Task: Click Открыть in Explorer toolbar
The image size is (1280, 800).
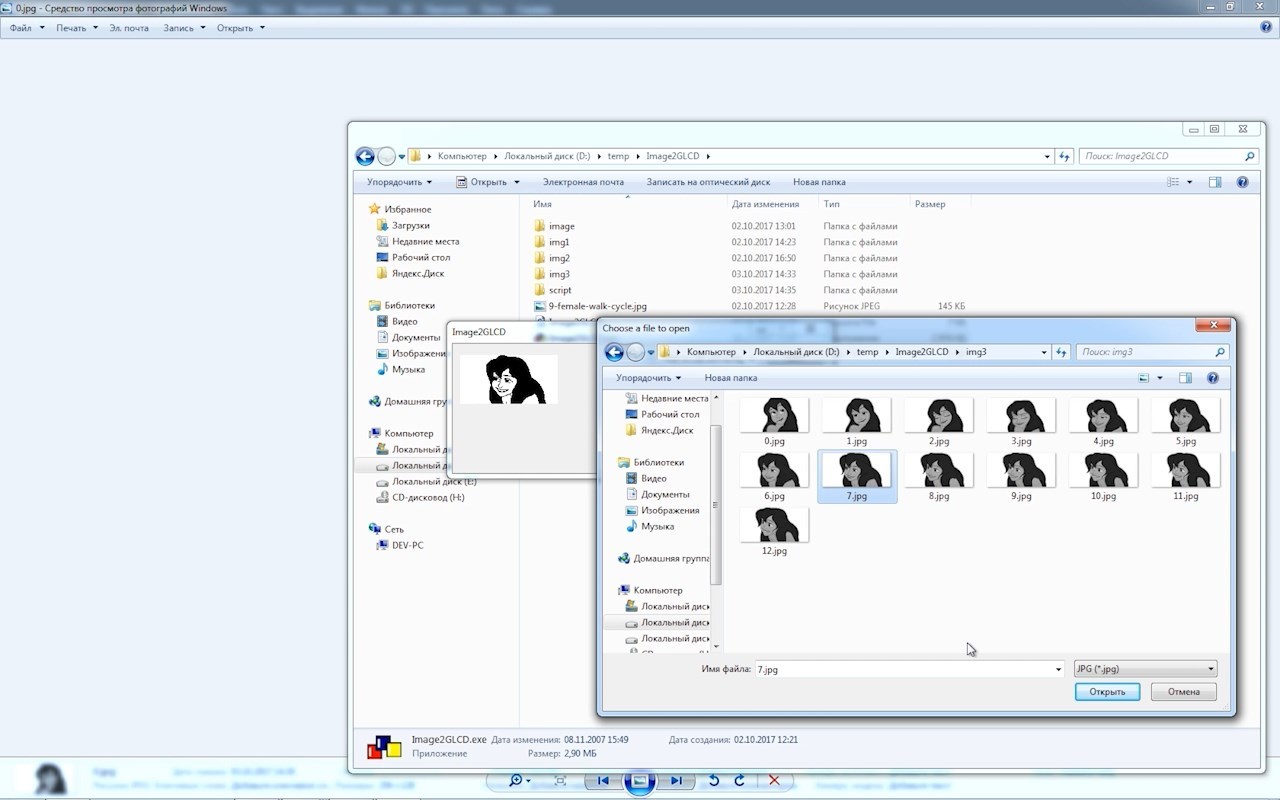Action: click(481, 182)
